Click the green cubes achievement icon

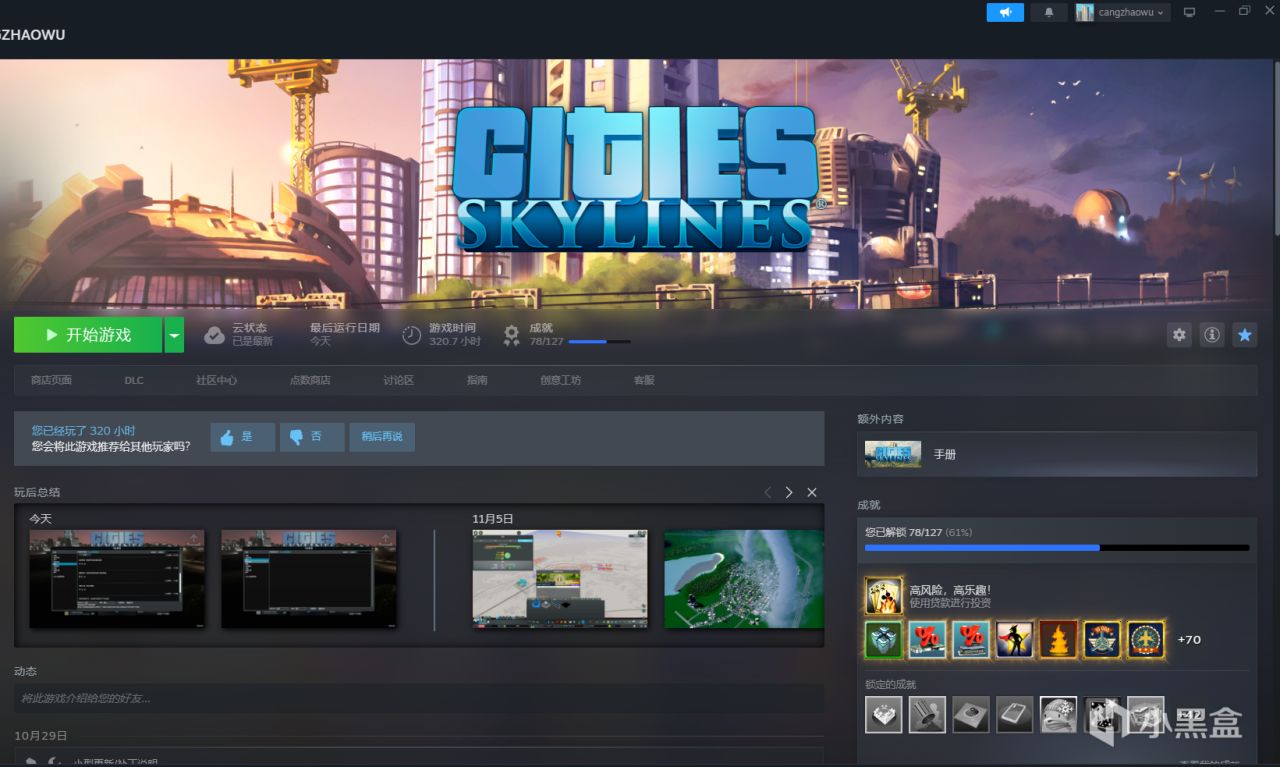(884, 639)
